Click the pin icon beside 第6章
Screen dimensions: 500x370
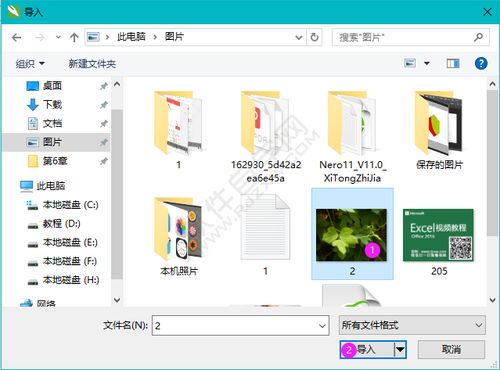coord(104,162)
